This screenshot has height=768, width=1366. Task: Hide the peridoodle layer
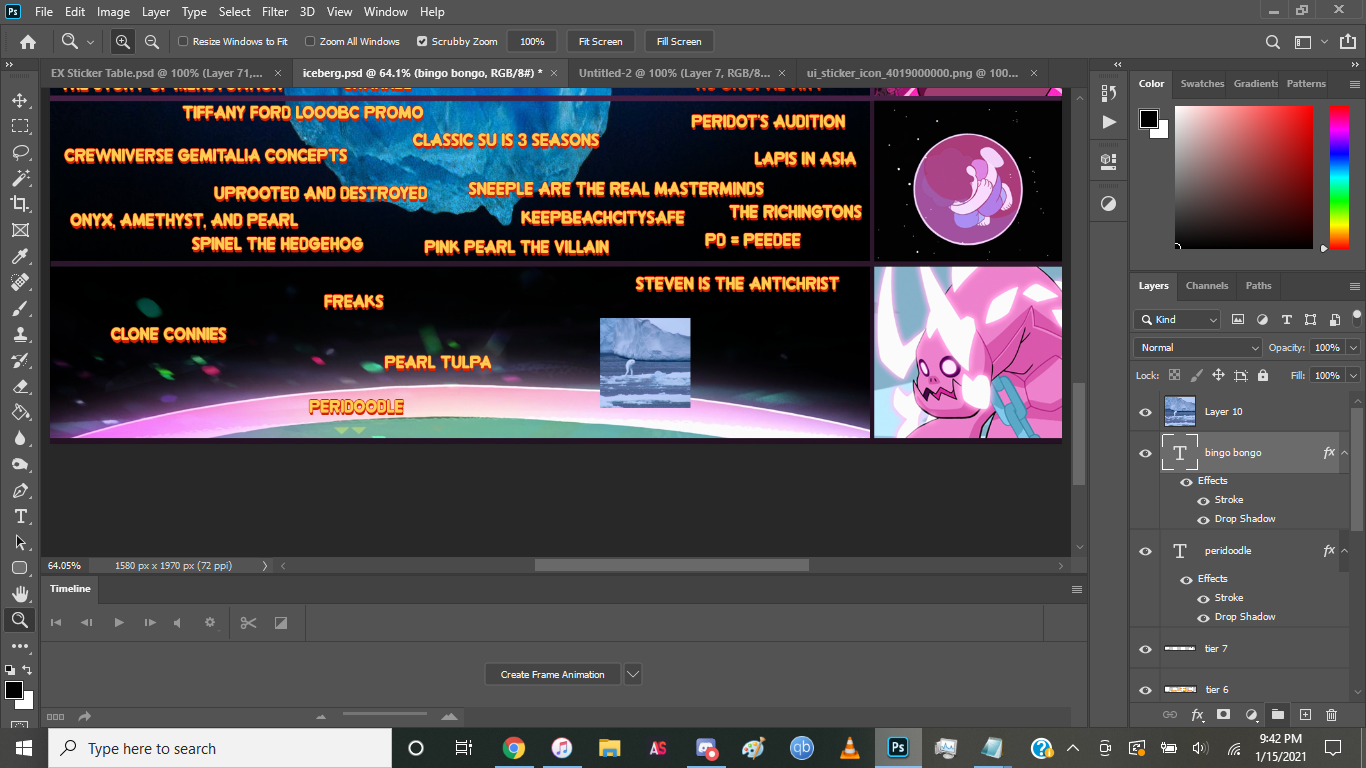pos(1146,551)
